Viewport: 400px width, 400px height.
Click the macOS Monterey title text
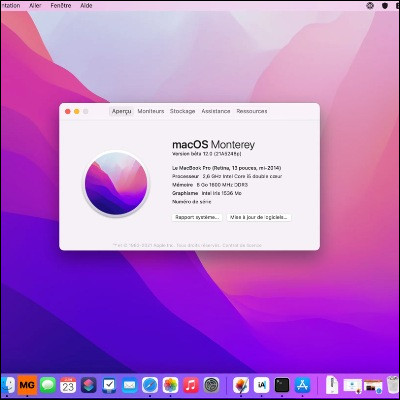click(213, 145)
